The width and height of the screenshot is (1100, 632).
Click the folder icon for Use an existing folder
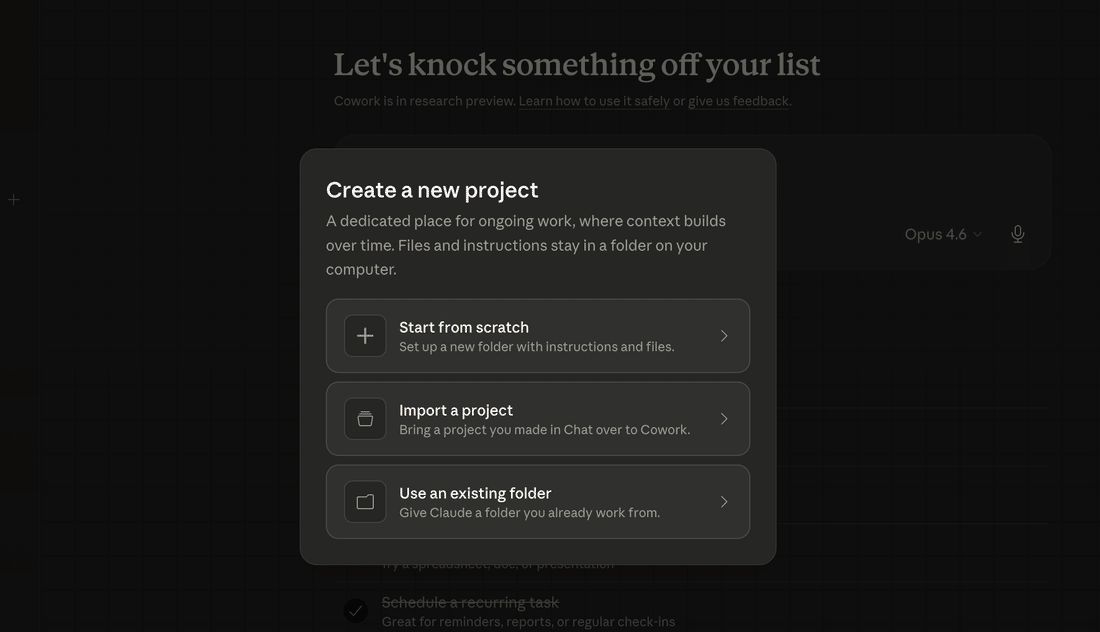(365, 502)
